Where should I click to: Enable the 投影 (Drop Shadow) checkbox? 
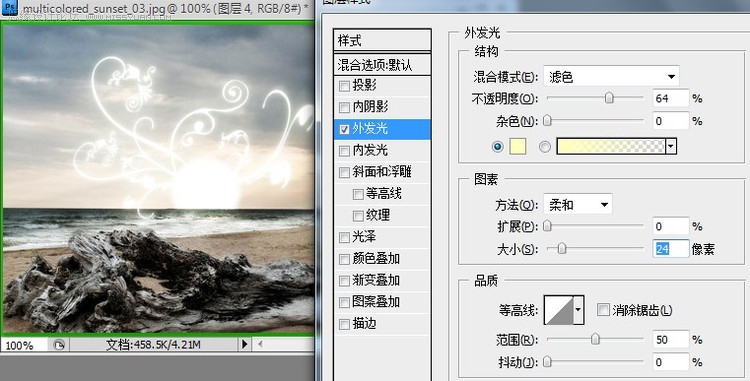(344, 86)
